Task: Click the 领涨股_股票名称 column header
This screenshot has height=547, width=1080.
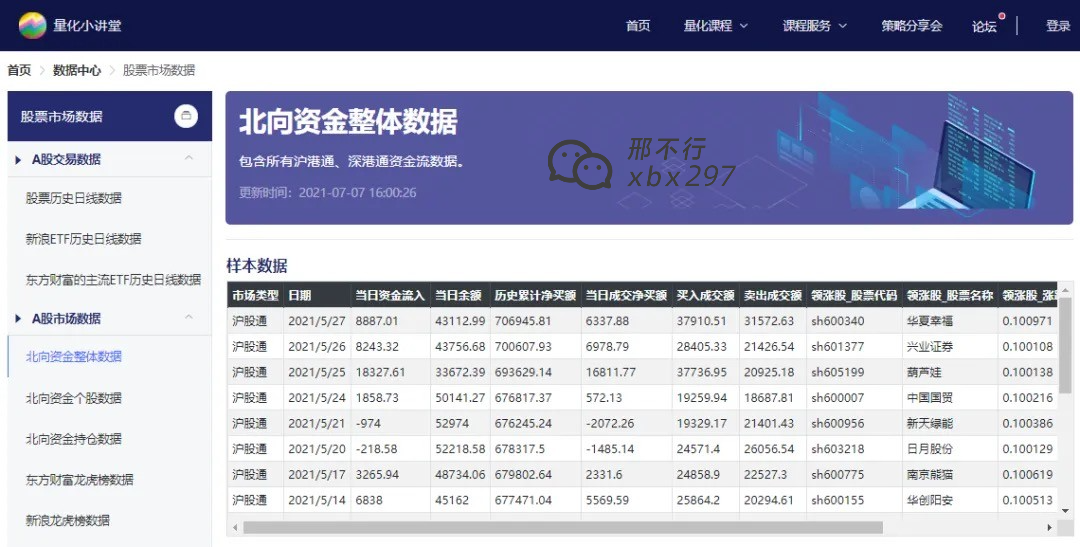Action: click(950, 295)
